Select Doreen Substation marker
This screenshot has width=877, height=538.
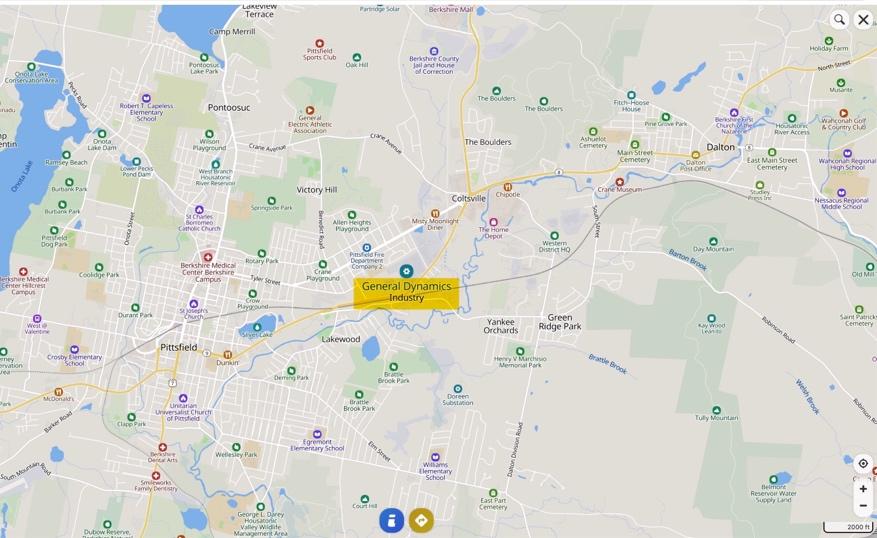tap(458, 388)
